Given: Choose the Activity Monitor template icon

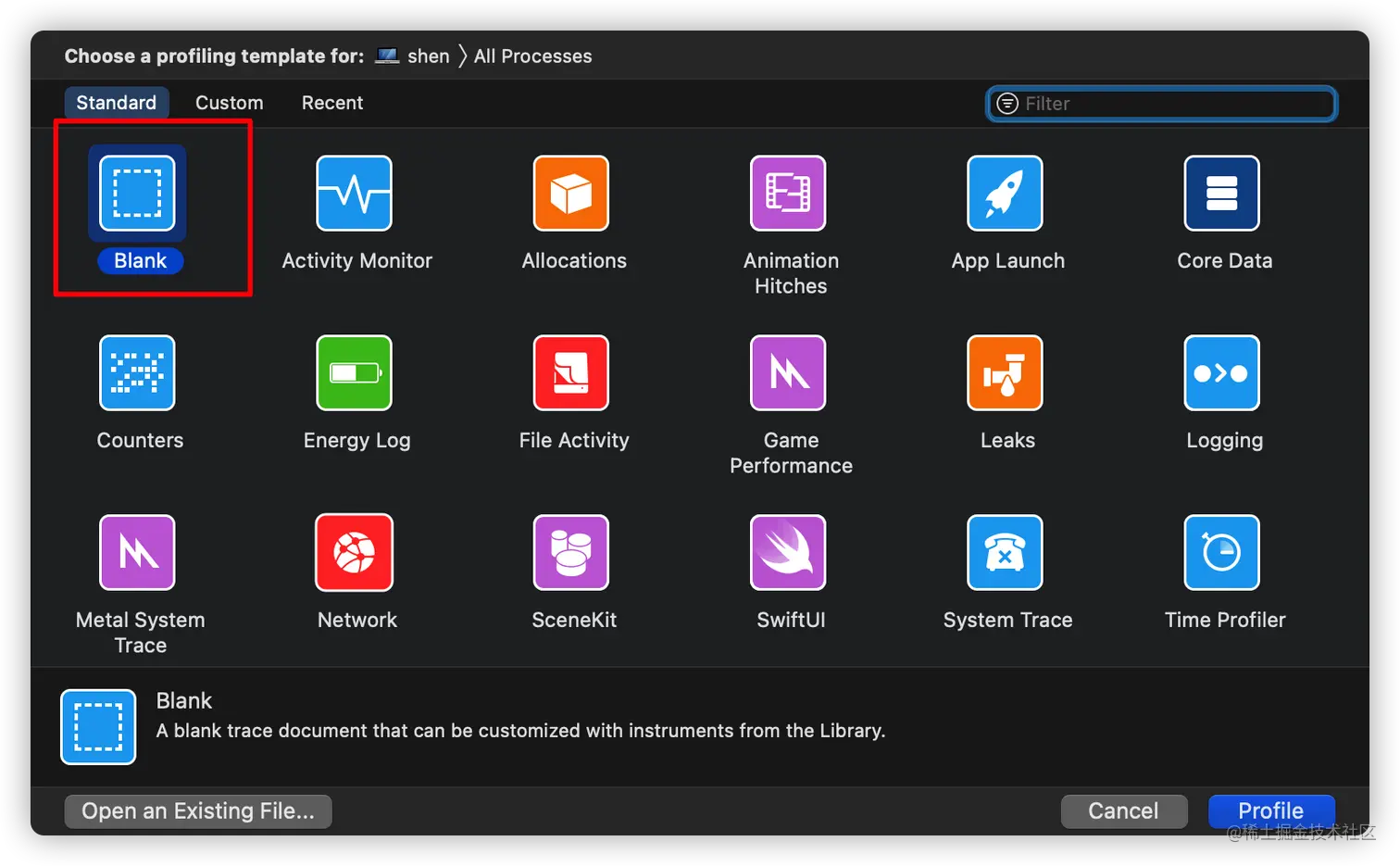Looking at the screenshot, I should click(354, 193).
